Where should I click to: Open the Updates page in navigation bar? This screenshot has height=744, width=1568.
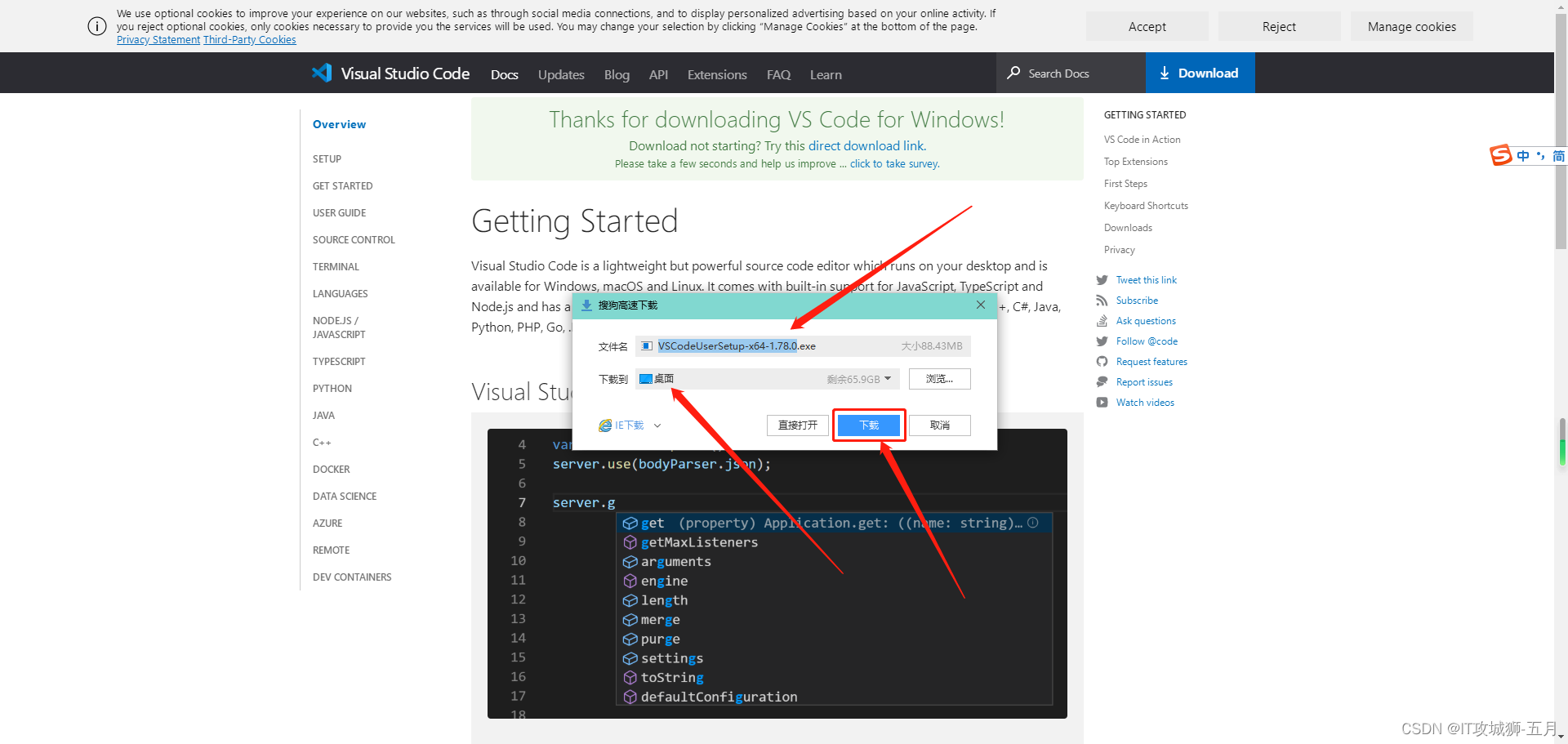[x=561, y=74]
